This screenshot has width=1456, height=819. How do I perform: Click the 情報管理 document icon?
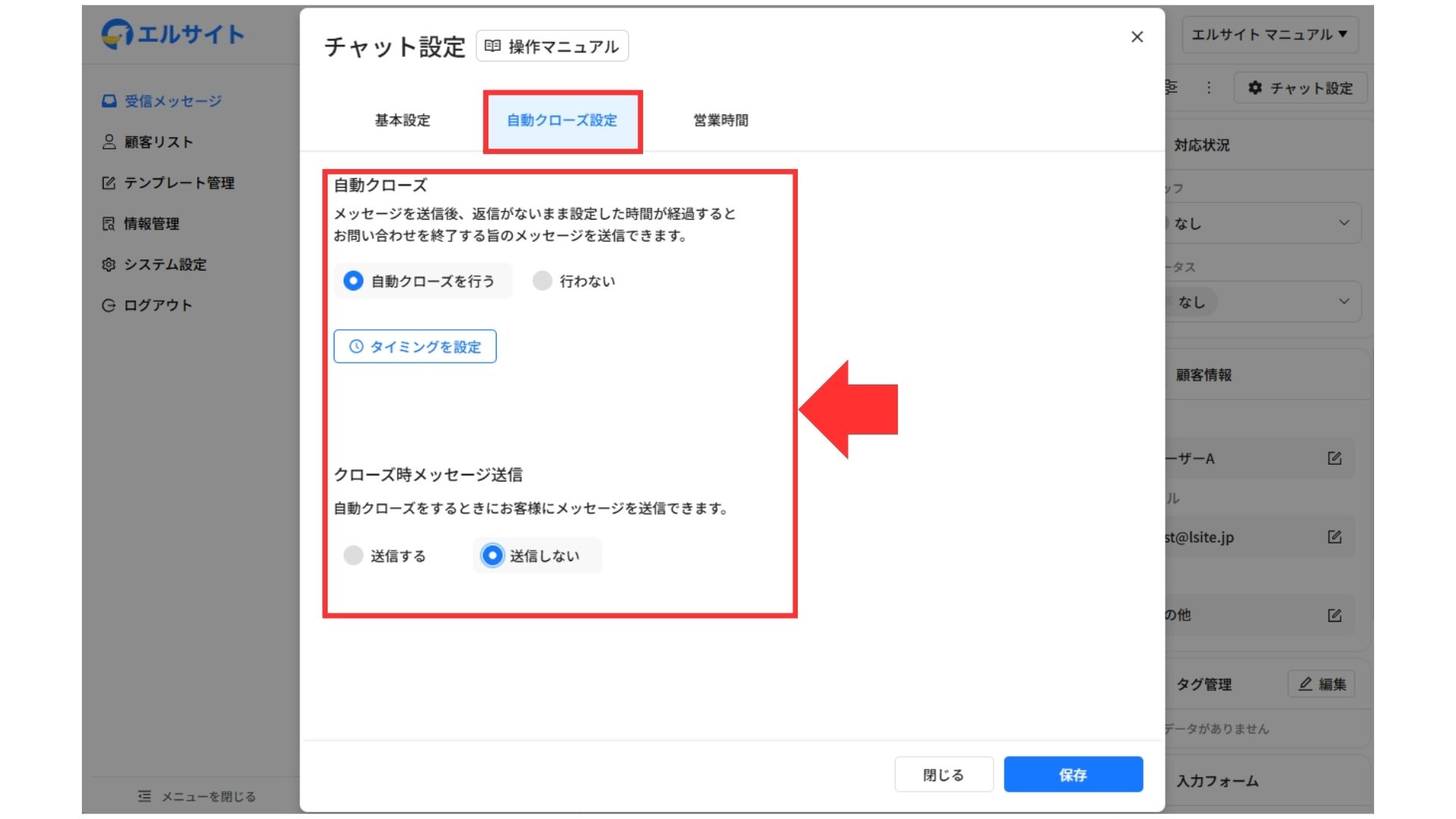109,224
